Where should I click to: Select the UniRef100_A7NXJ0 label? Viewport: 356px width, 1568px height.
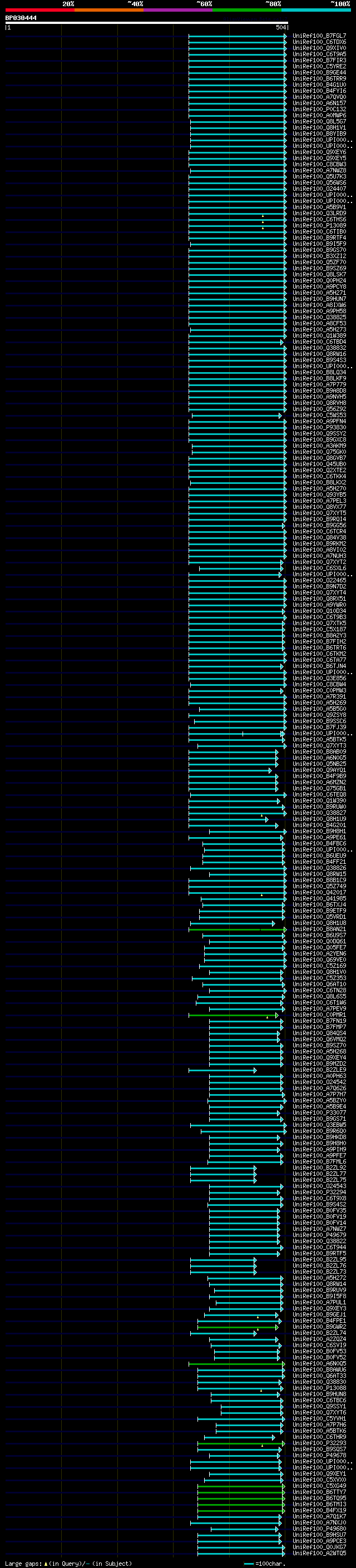point(319,1522)
